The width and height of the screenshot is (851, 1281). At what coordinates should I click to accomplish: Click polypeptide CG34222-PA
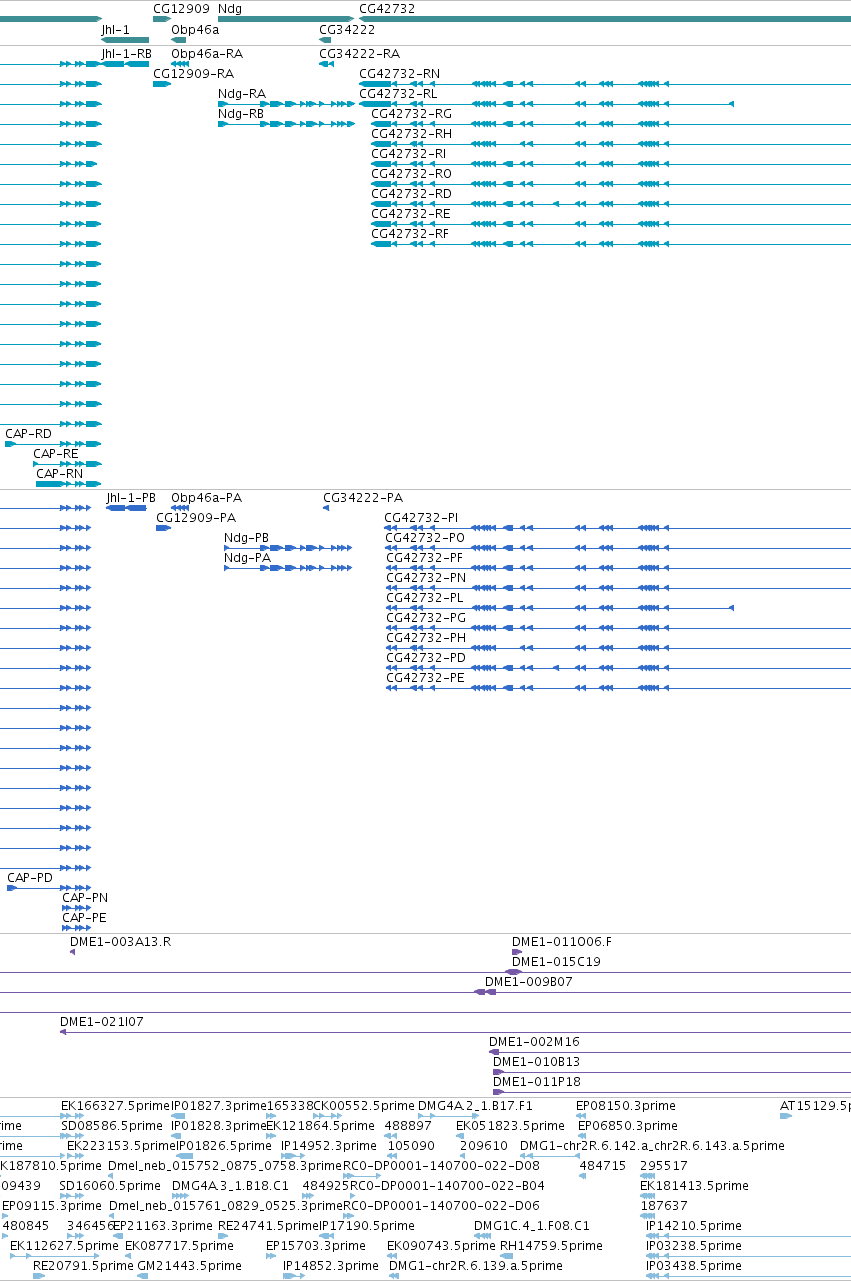click(x=363, y=497)
